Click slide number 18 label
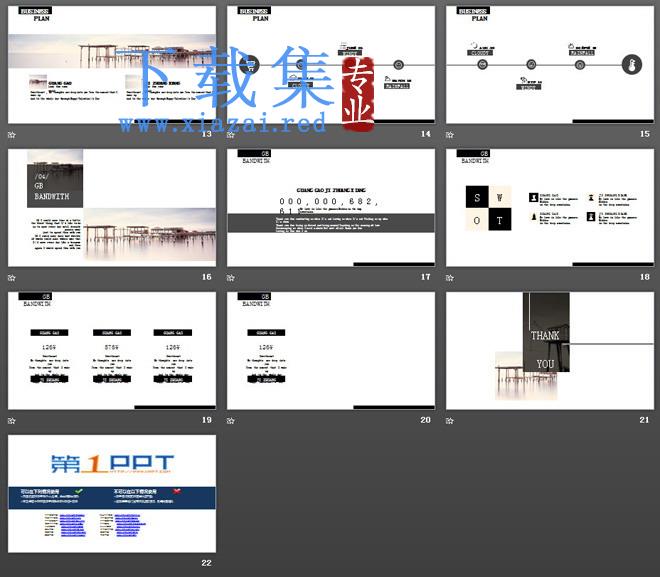The height and width of the screenshot is (577, 660). 644,277
